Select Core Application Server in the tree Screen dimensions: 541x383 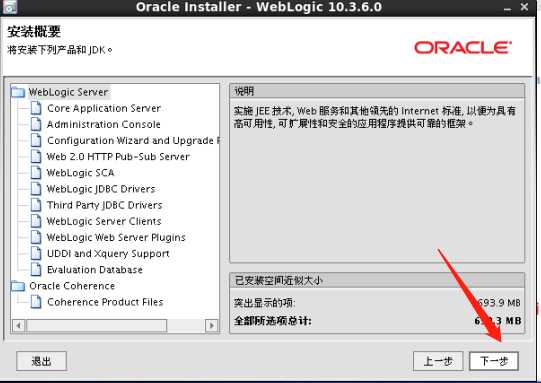[x=104, y=108]
